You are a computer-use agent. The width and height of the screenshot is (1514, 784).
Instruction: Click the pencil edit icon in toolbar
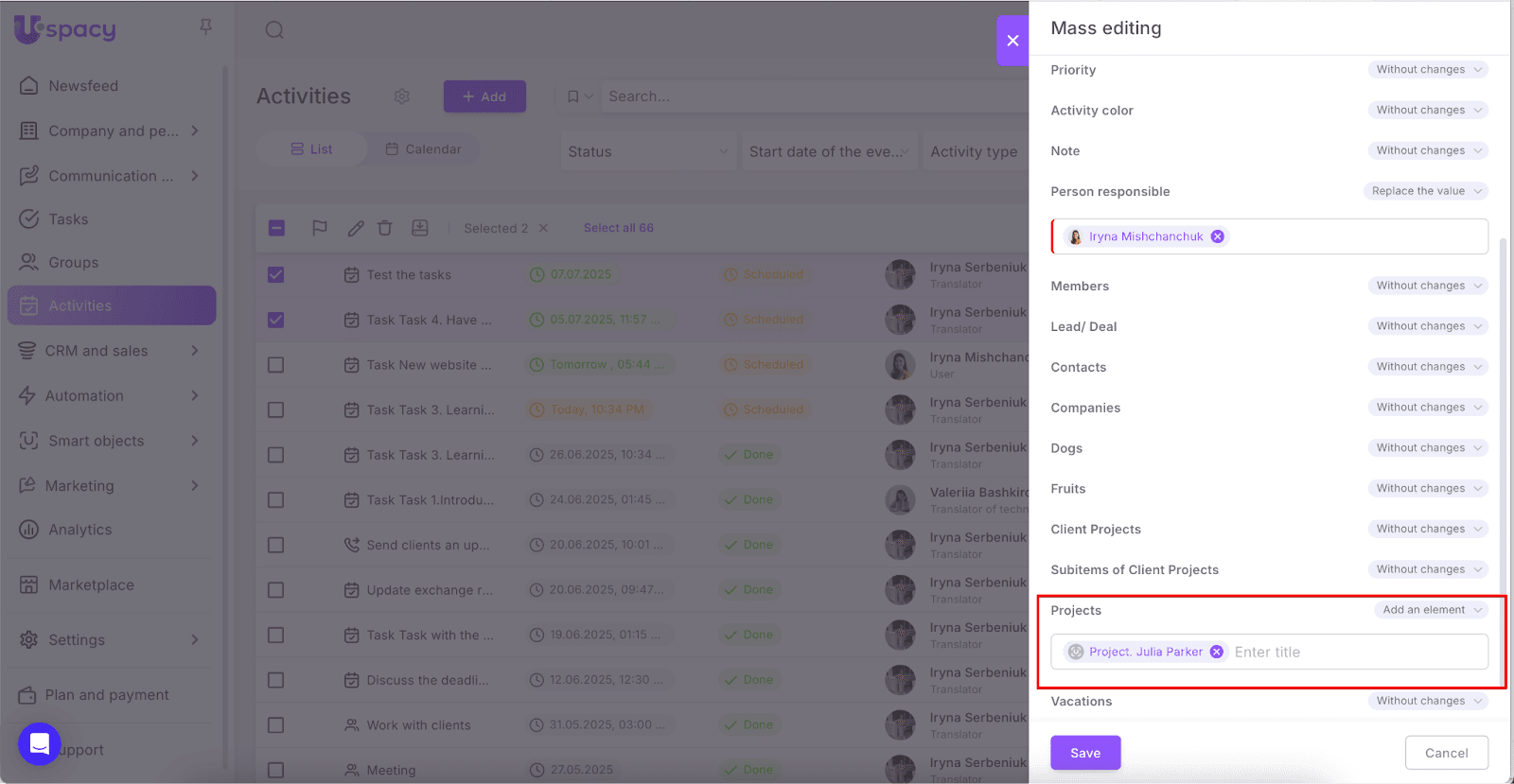356,228
